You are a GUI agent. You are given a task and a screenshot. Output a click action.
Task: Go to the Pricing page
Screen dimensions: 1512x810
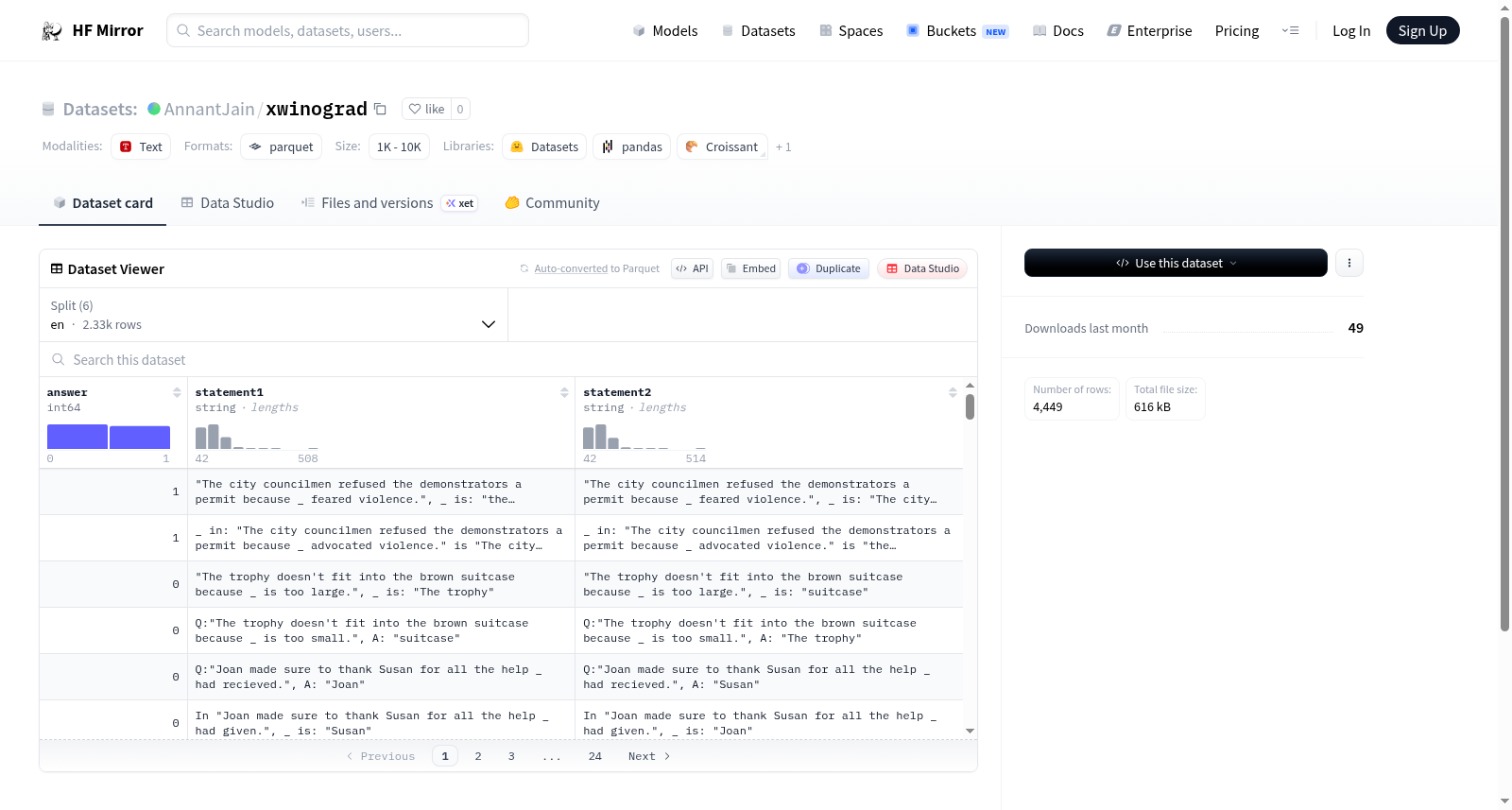1237,30
